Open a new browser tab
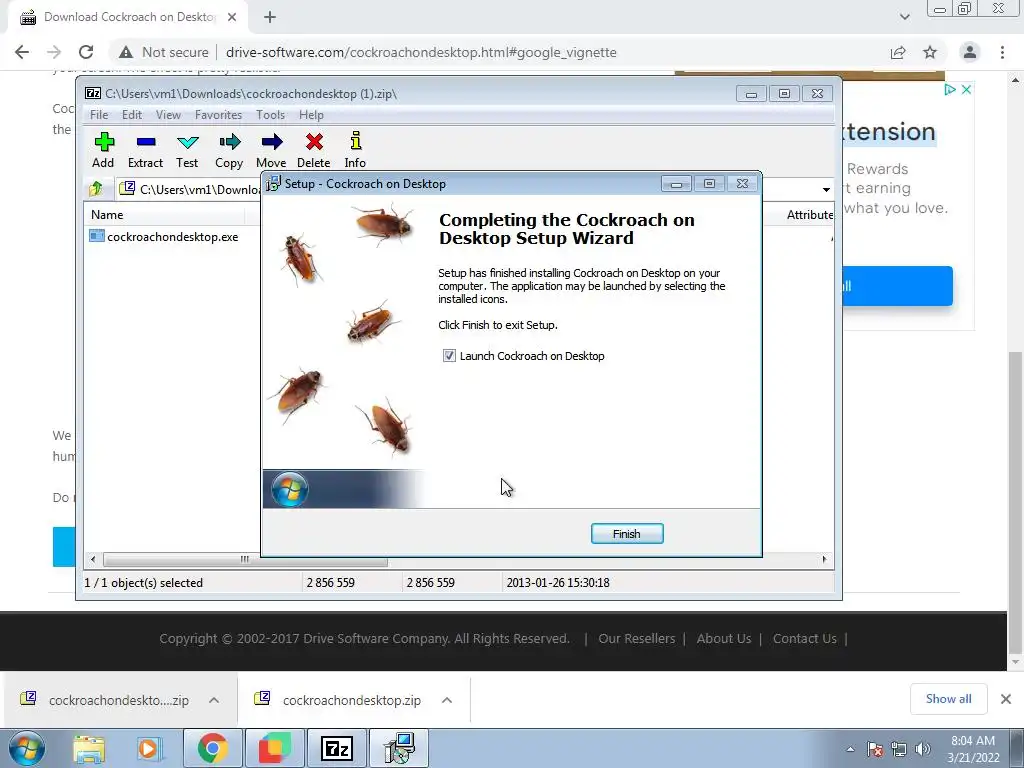Viewport: 1024px width, 768px height. pos(270,17)
